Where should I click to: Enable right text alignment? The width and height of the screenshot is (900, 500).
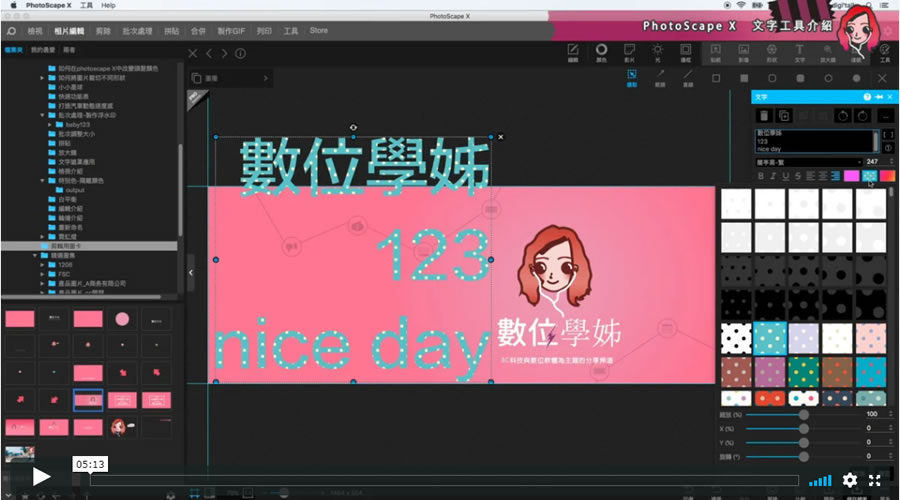[x=834, y=176]
